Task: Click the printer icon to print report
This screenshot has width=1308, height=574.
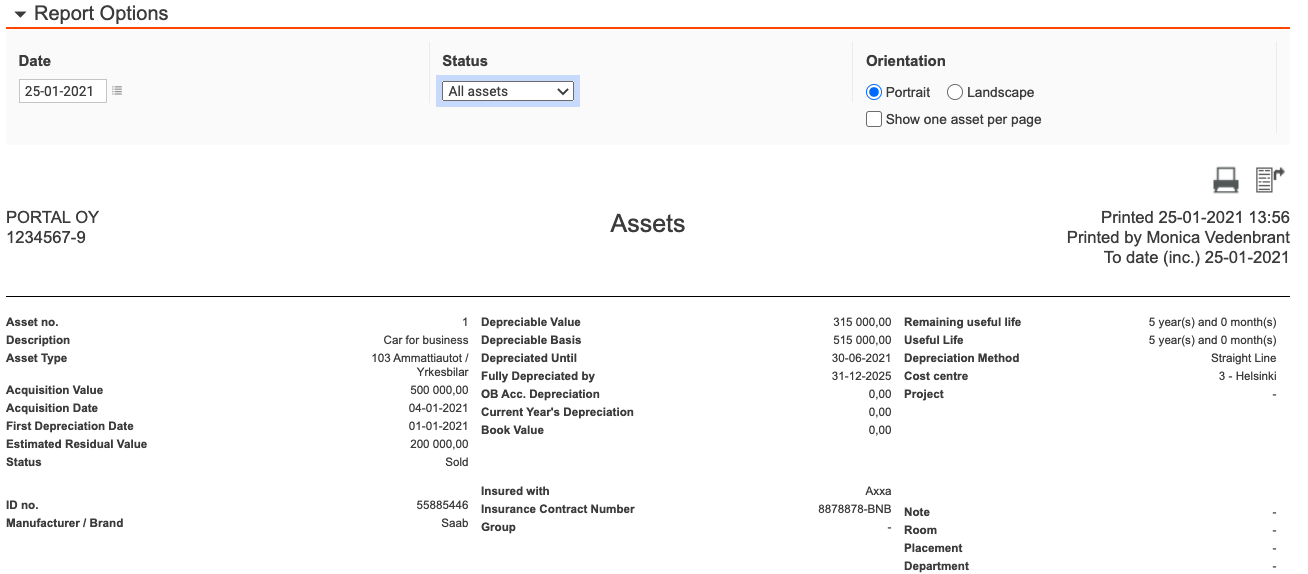Action: tap(1225, 180)
